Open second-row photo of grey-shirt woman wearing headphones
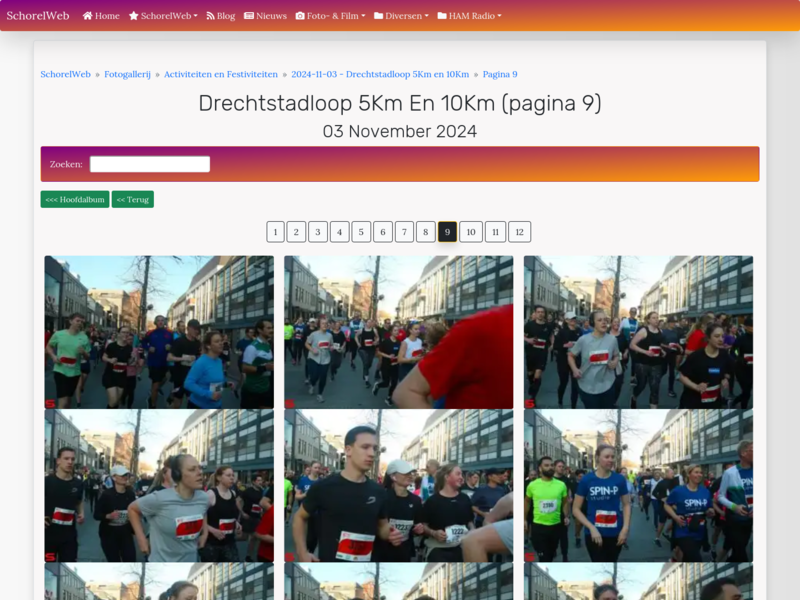This screenshot has height=600, width=800. click(159, 486)
